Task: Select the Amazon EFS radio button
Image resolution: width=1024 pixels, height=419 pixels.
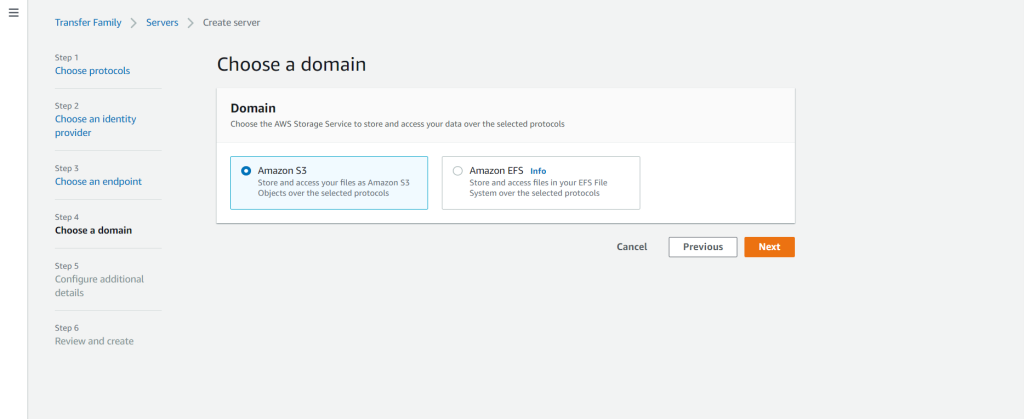Action: point(457,171)
